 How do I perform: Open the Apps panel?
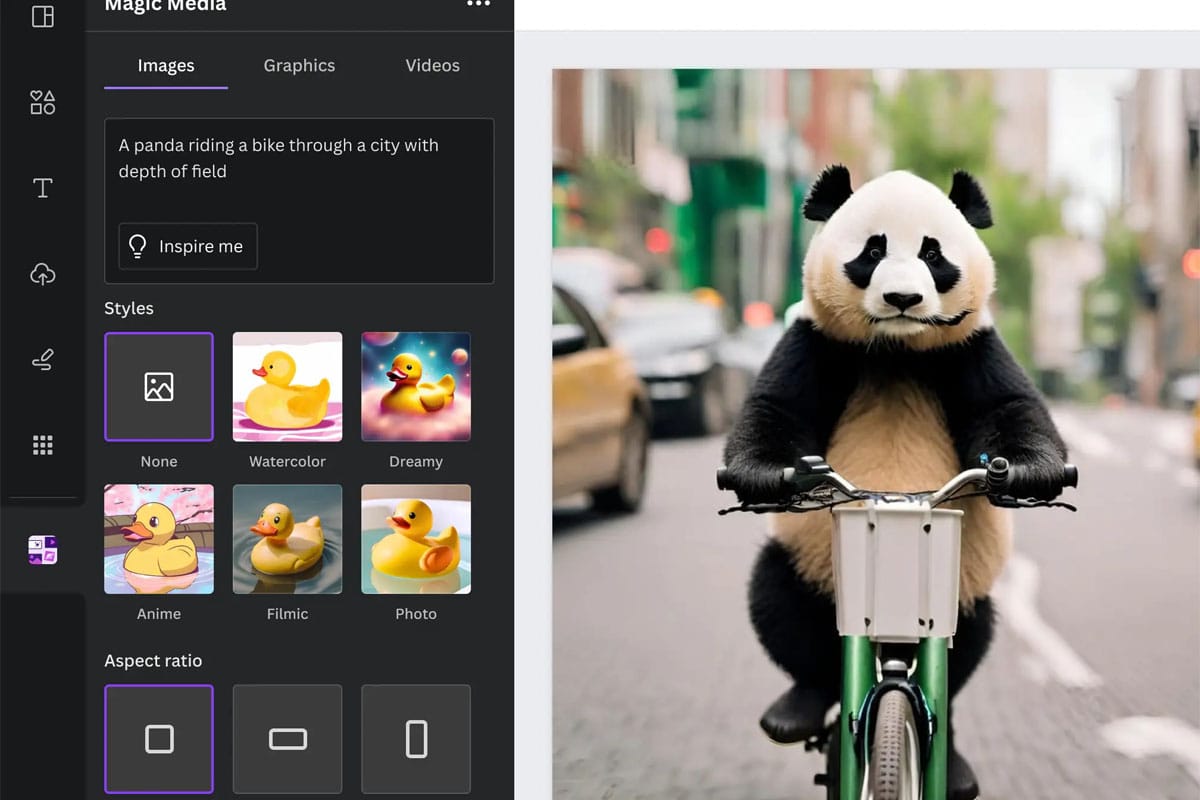42,444
